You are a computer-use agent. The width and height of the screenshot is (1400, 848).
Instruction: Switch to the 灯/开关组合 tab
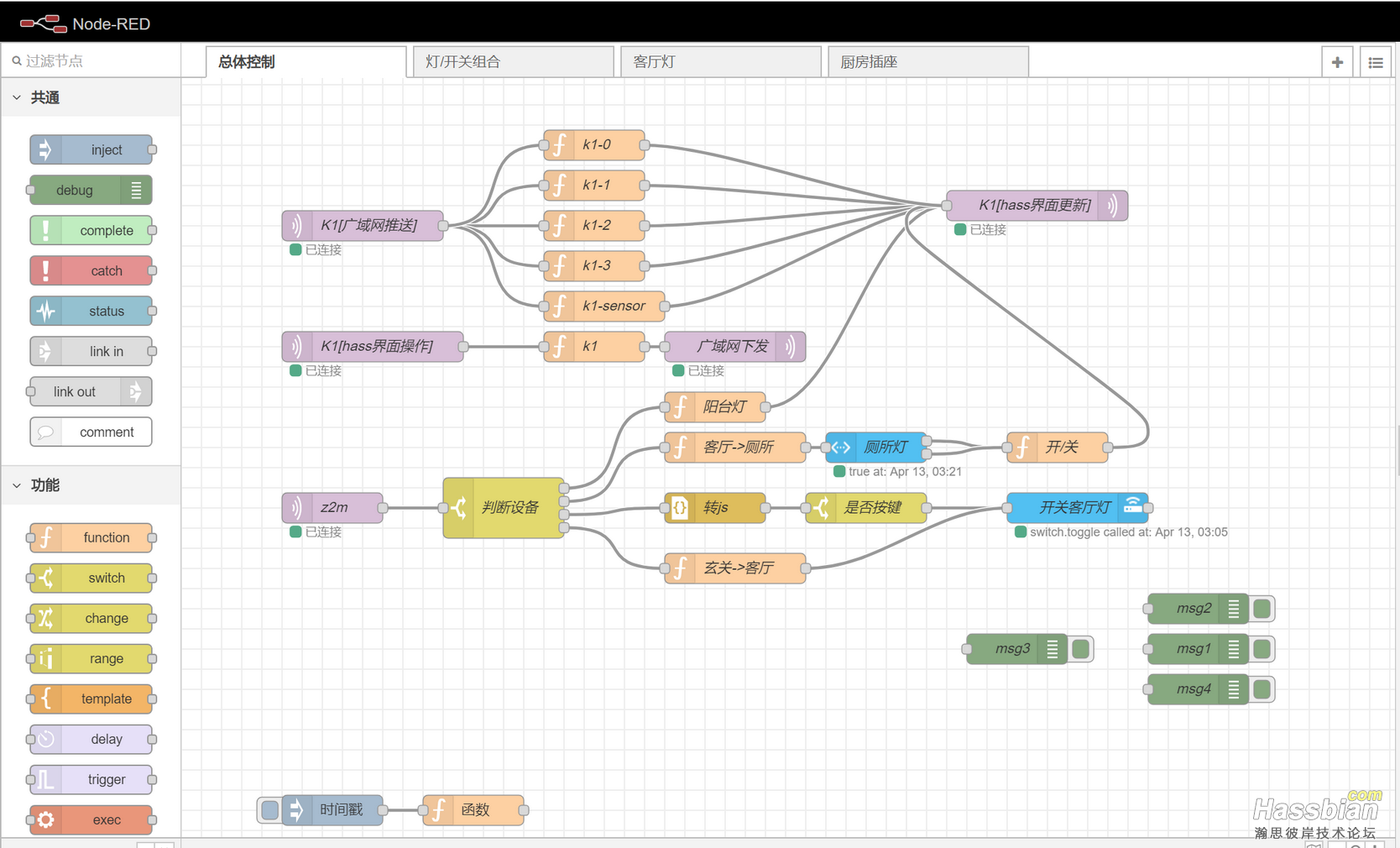514,61
